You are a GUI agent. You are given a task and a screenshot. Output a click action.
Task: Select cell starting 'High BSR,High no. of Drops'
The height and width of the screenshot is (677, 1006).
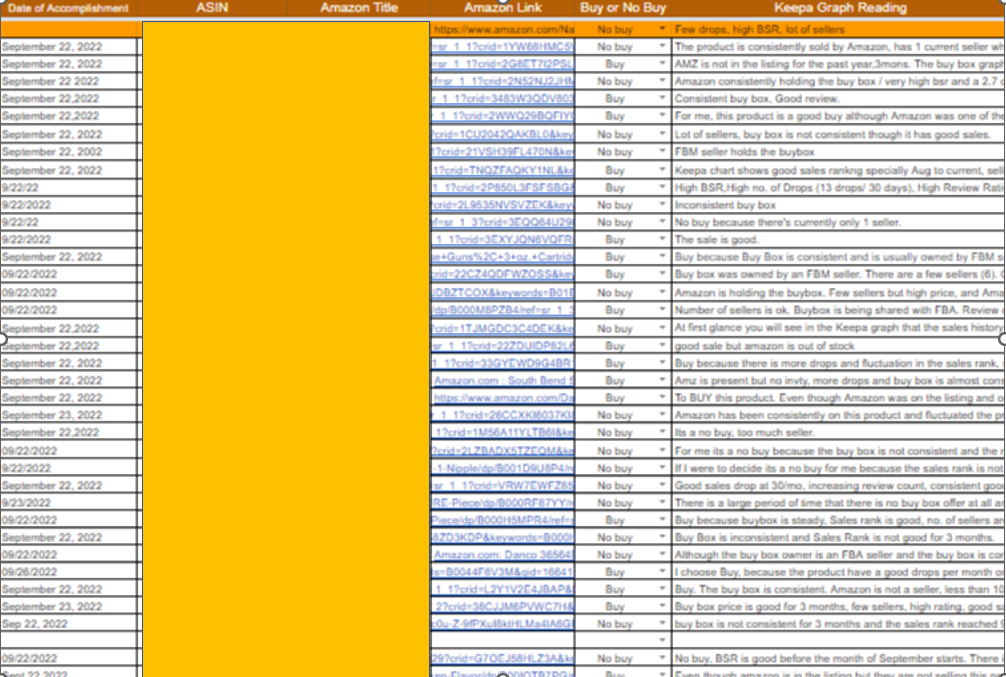[x=839, y=188]
